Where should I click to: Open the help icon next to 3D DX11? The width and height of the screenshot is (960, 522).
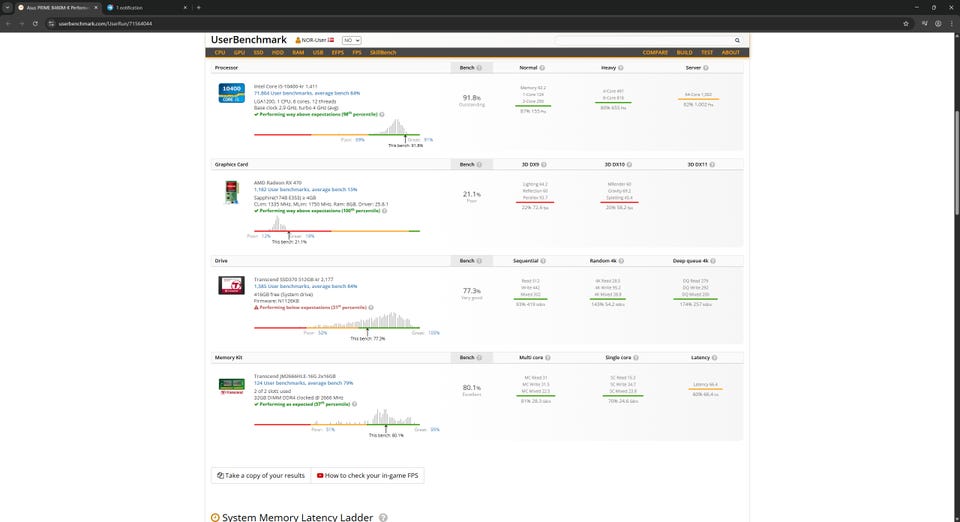pyautogui.click(x=712, y=165)
